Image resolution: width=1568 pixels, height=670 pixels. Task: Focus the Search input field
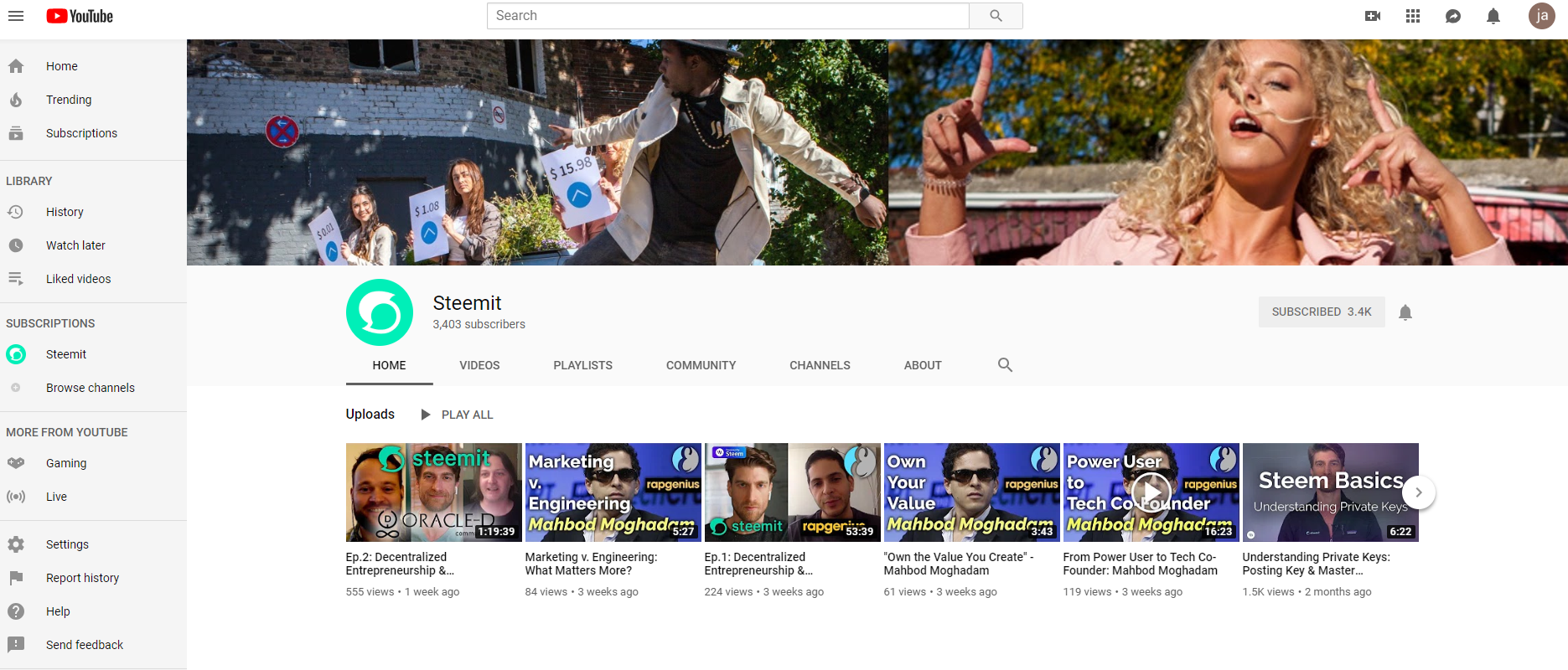[727, 16]
